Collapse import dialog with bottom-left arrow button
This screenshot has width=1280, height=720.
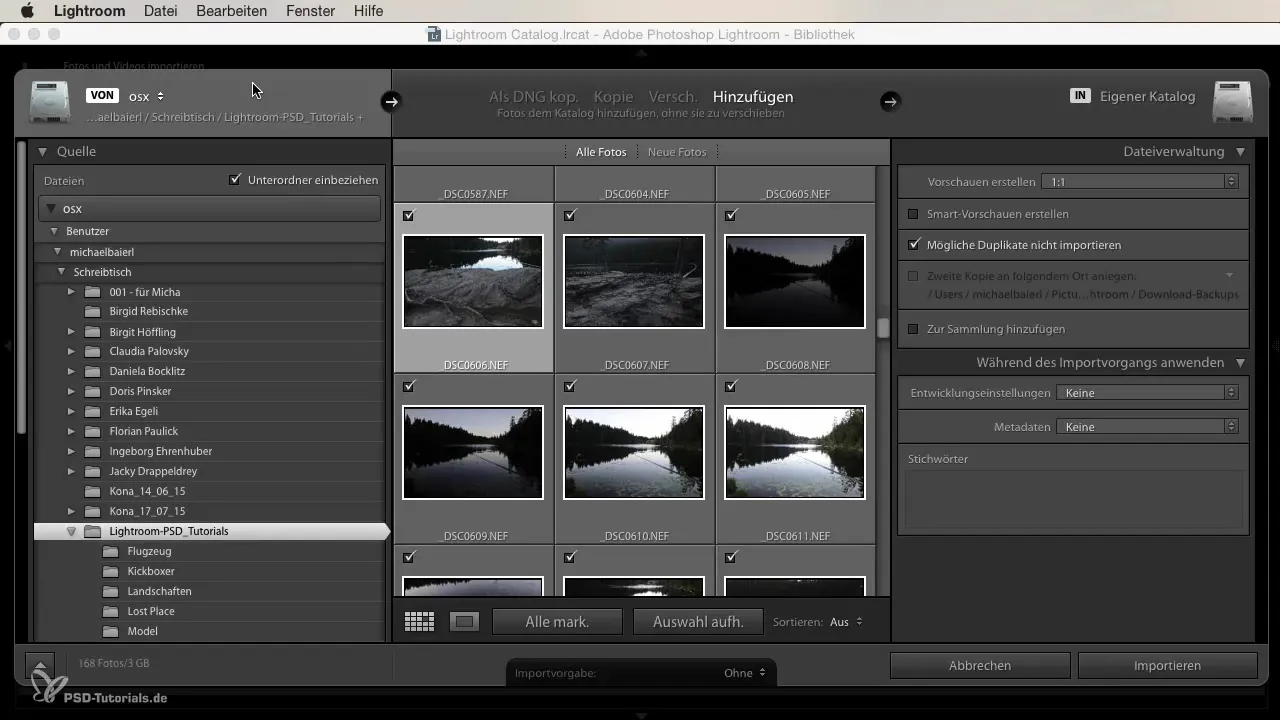(x=39, y=665)
